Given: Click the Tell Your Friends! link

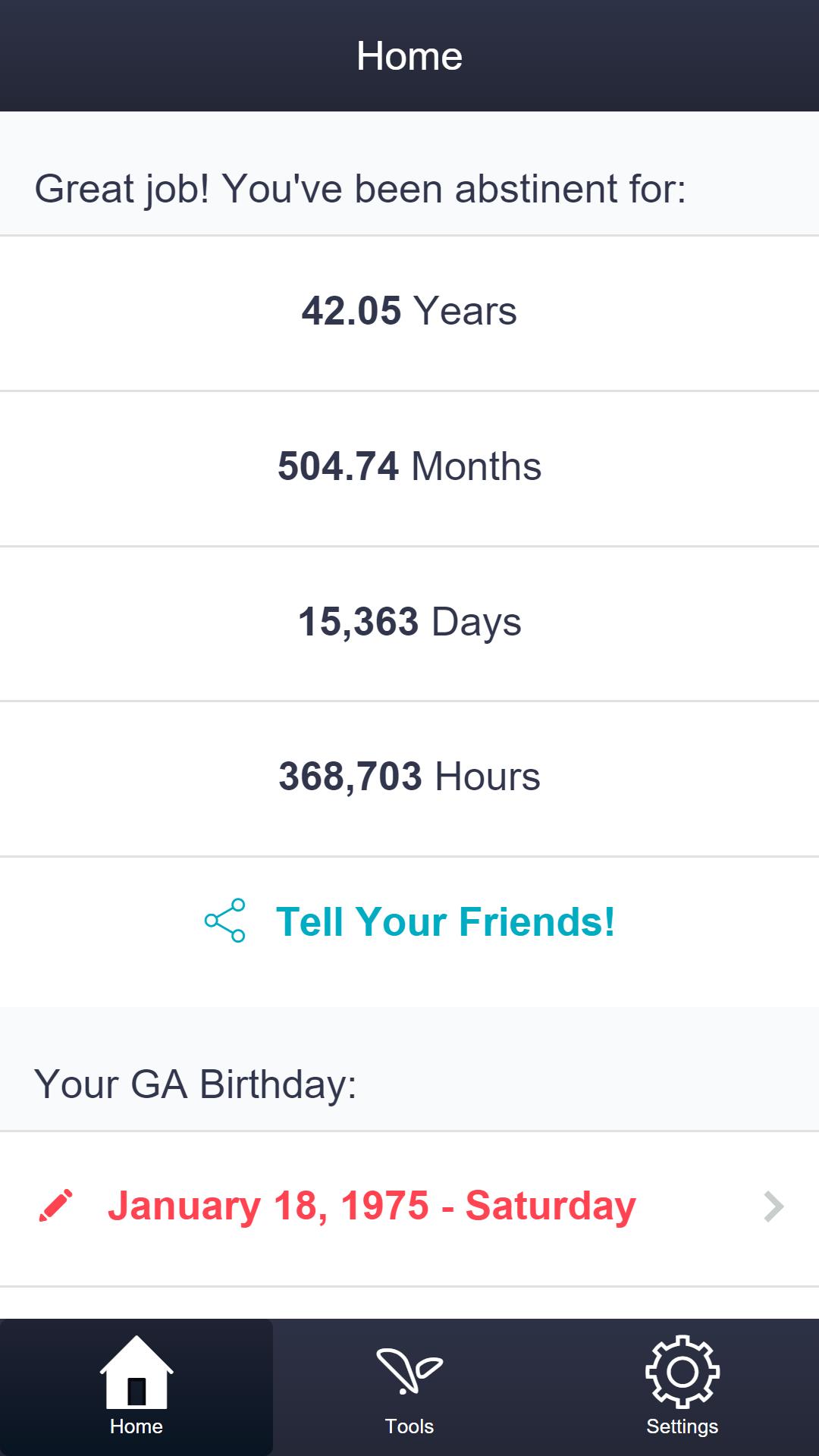Looking at the screenshot, I should [x=445, y=922].
